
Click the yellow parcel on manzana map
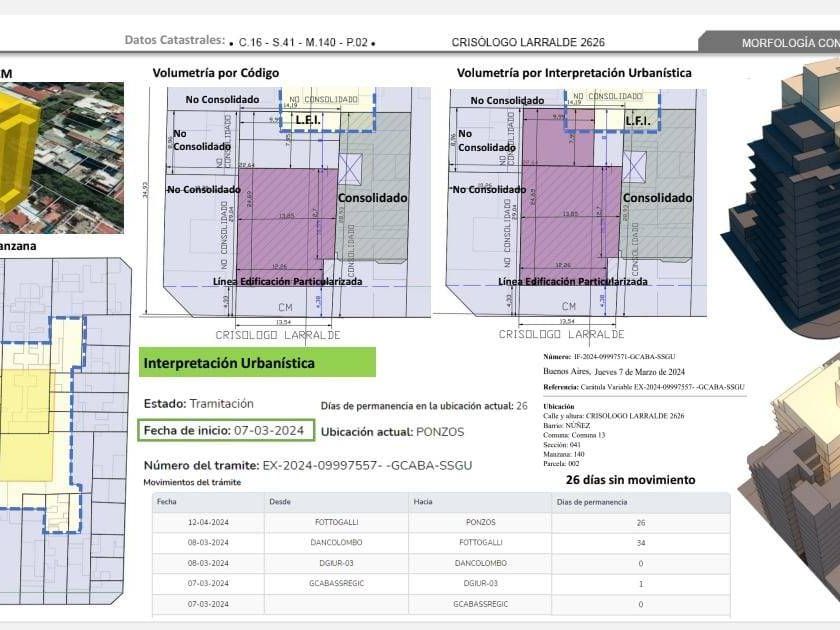tap(27, 425)
